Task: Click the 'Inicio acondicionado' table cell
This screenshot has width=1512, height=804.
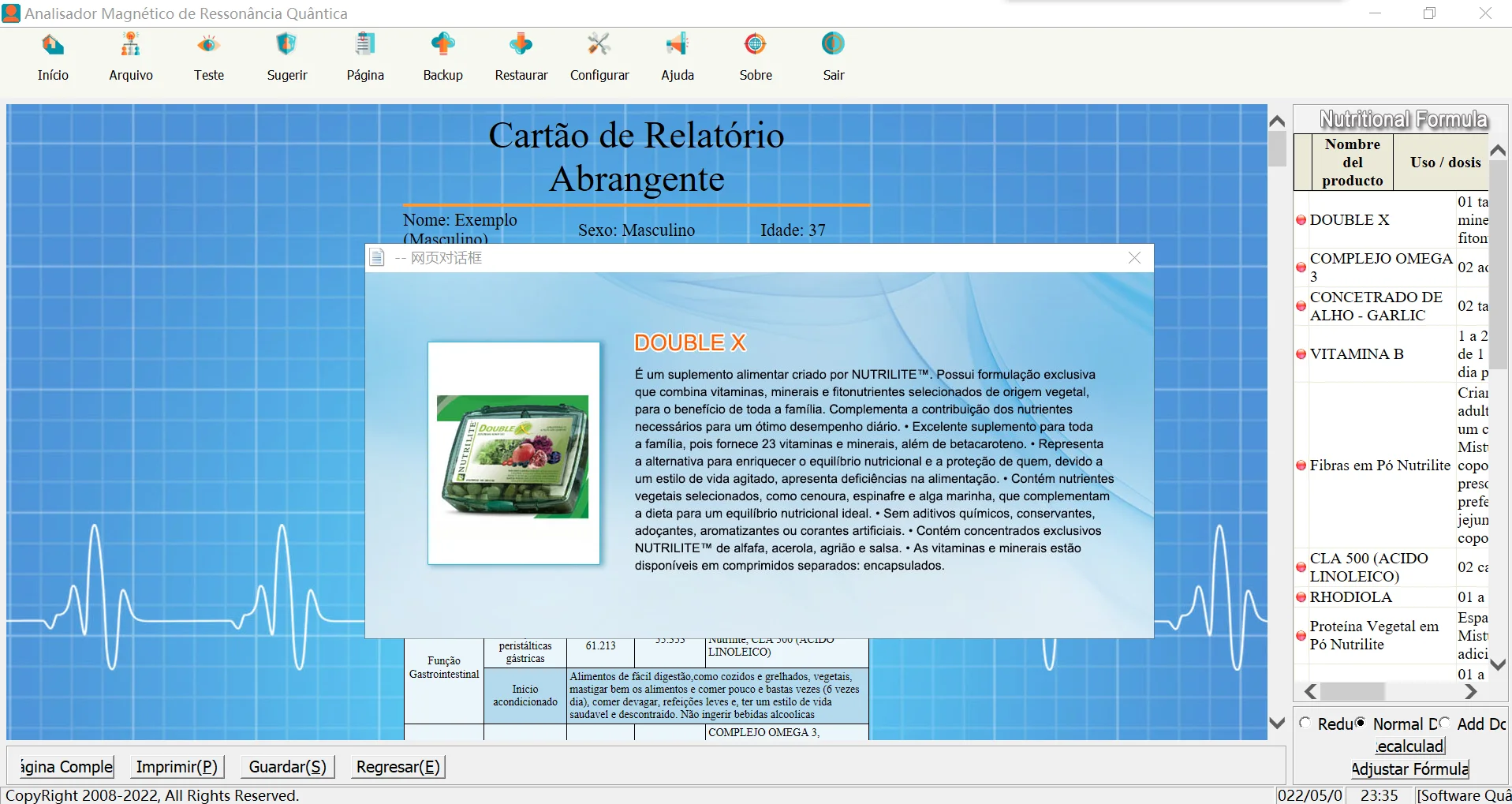Action: [x=525, y=696]
